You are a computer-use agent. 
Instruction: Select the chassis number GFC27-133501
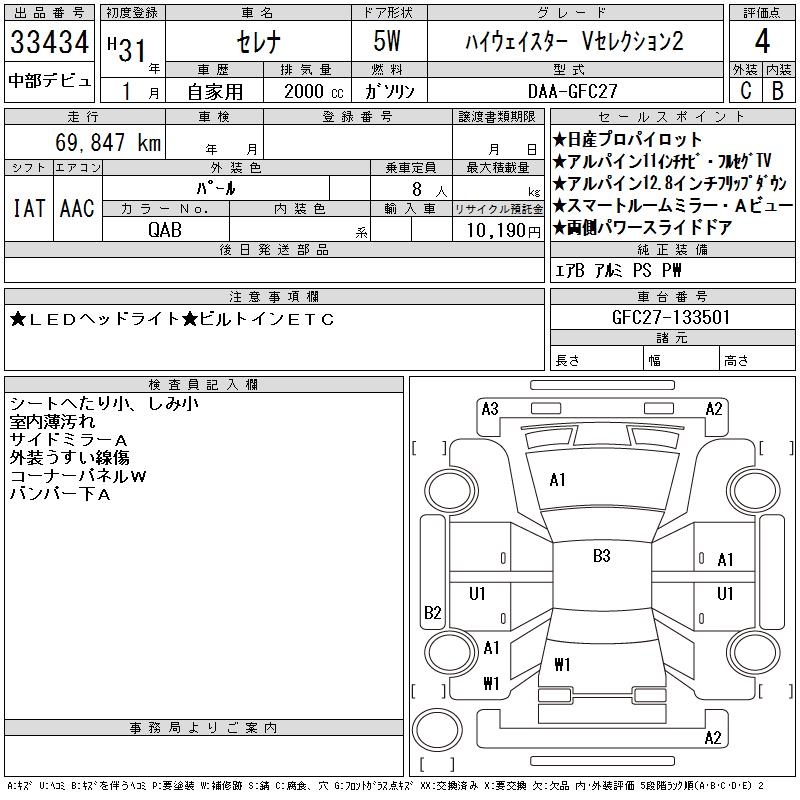(671, 317)
